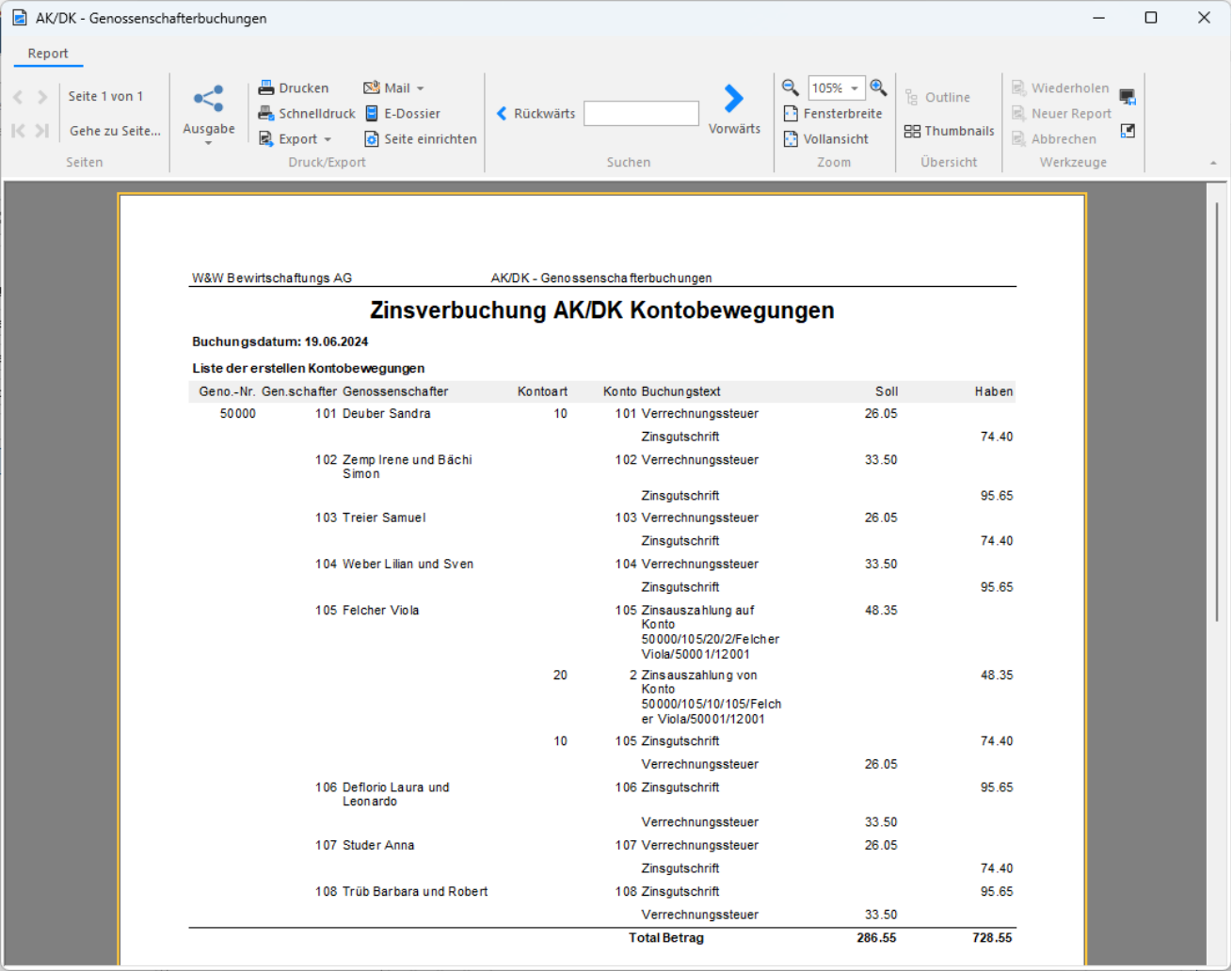Open the E-Dossier

[x=402, y=114]
